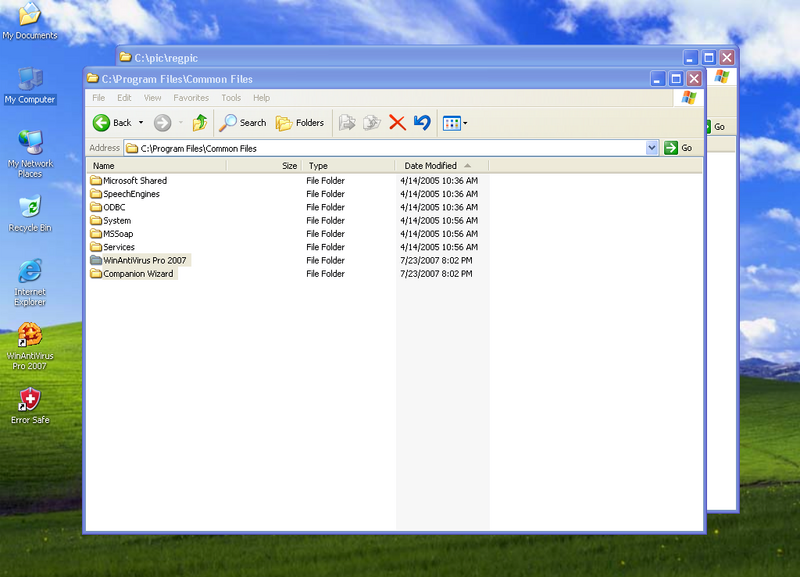800x577 pixels.
Task: Open the Tools menu
Action: [231, 98]
